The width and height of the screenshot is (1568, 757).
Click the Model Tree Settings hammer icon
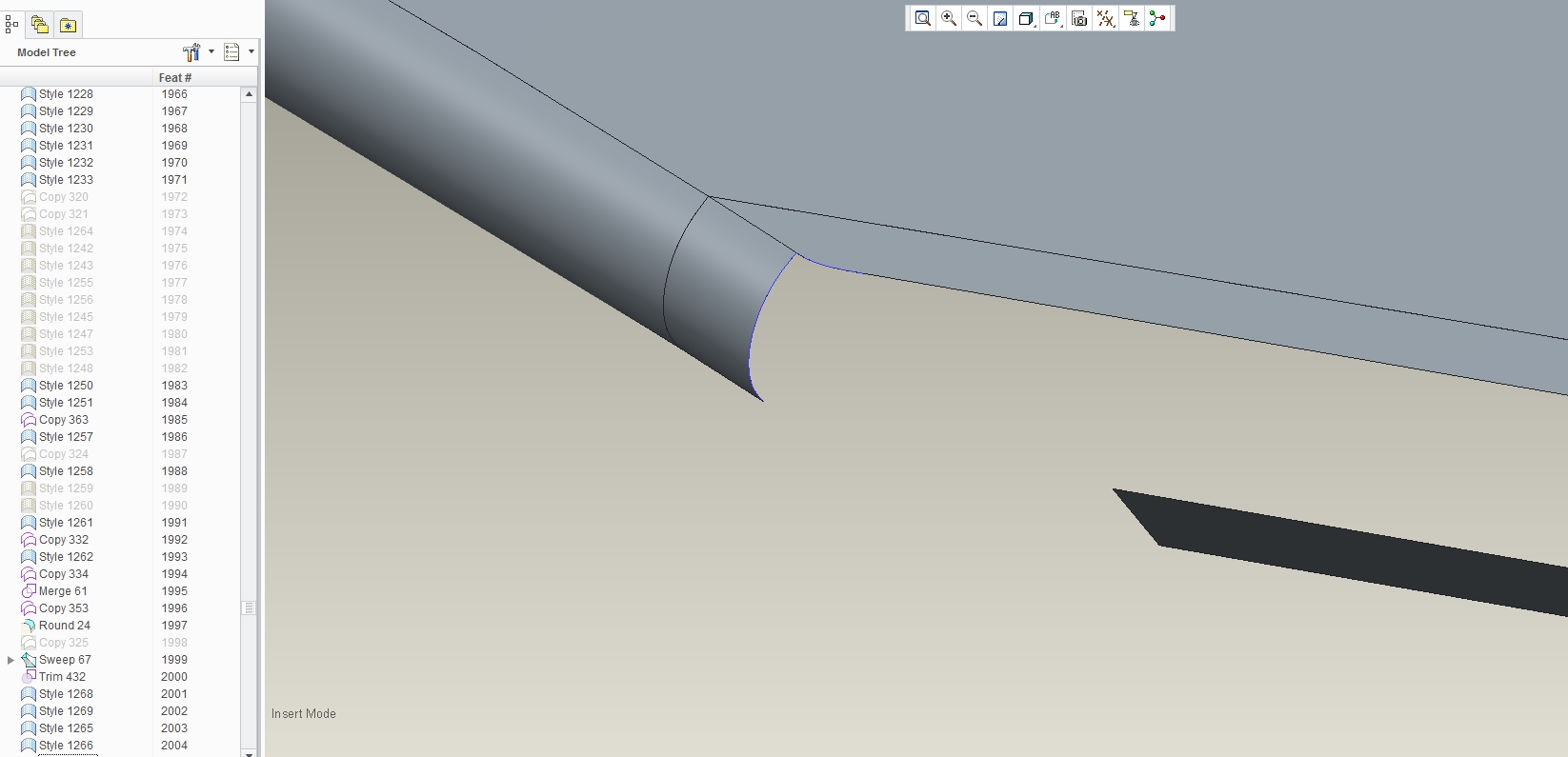coord(191,52)
